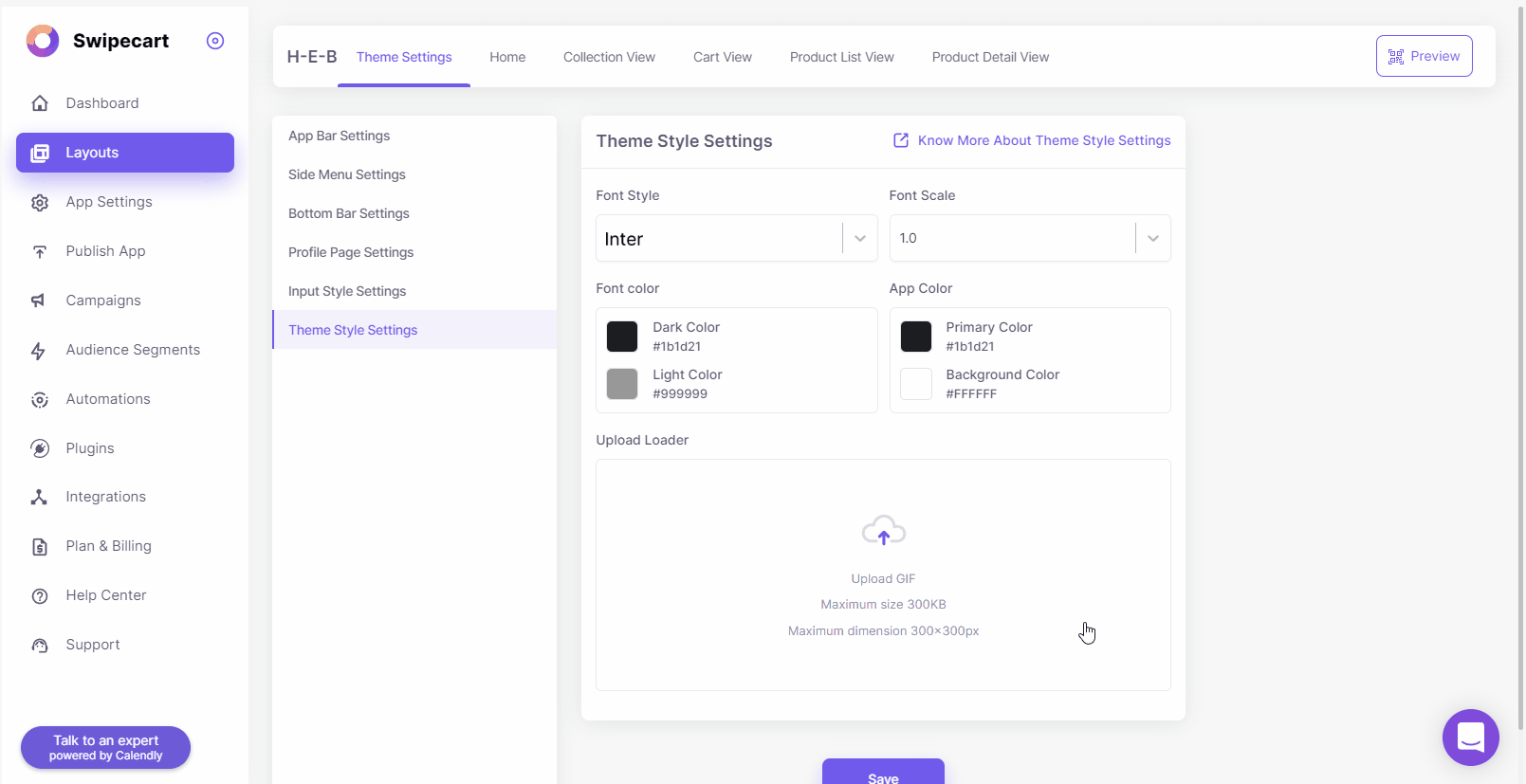
Task: Select Bottom Bar Settings menu item
Action: click(349, 213)
